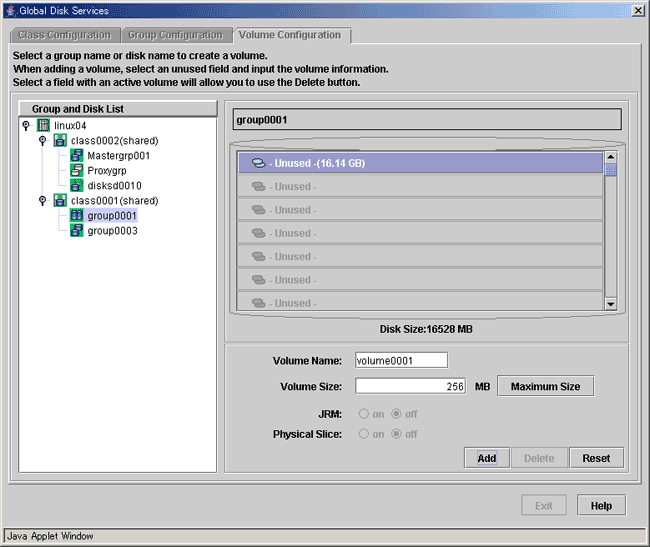This screenshot has width=650, height=547.
Task: Click the disk icon of the 16.14 GB unused slot
Action: click(258, 163)
